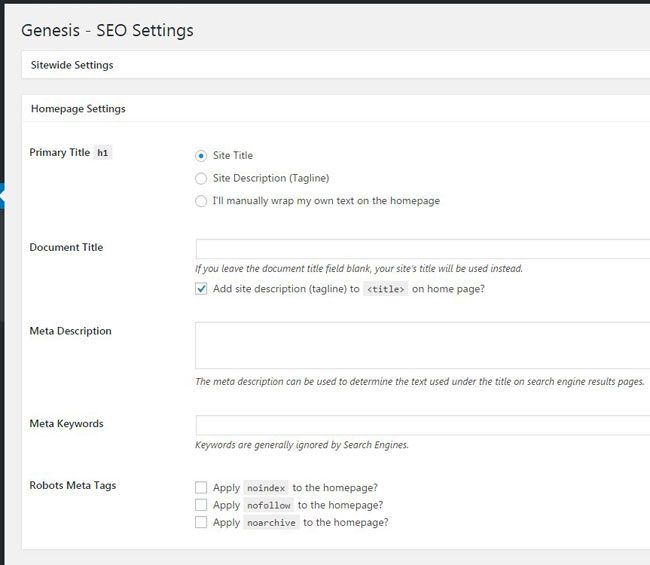Image resolution: width=650 pixels, height=565 pixels.
Task: Uncheck Add site description (tagline) checkbox
Action: [201, 289]
